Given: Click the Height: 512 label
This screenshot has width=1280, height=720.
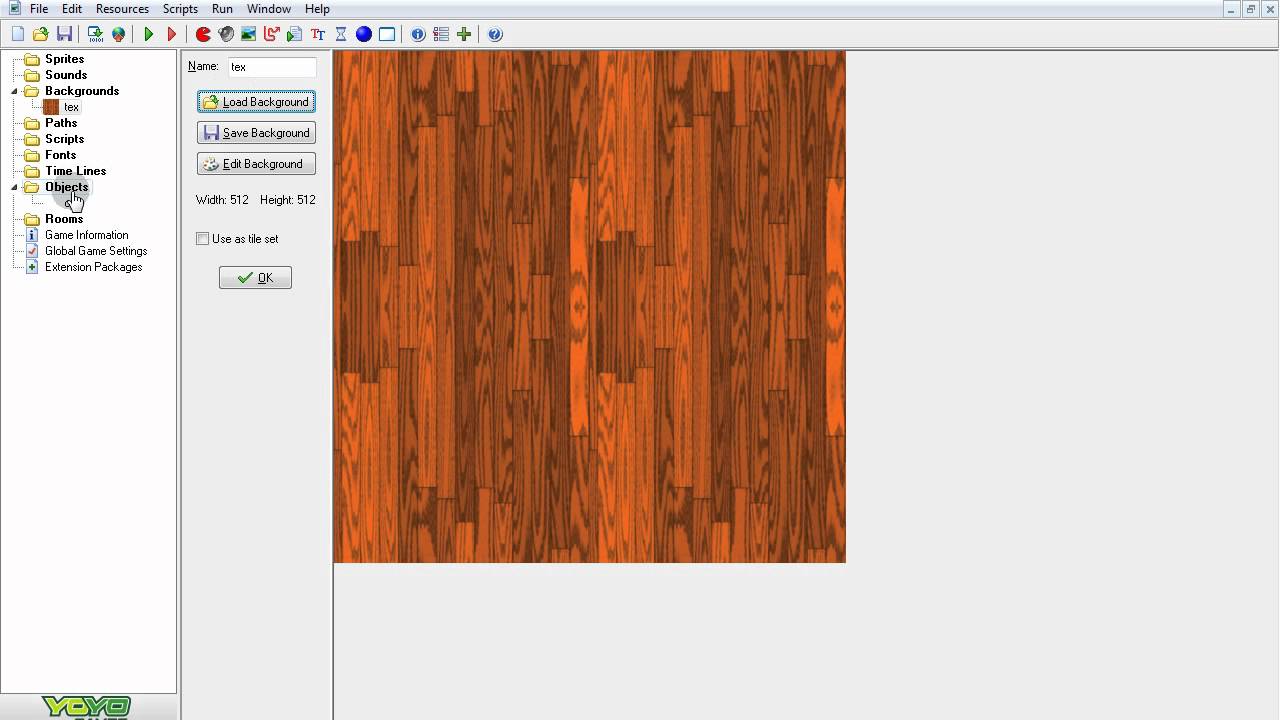Looking at the screenshot, I should point(287,200).
